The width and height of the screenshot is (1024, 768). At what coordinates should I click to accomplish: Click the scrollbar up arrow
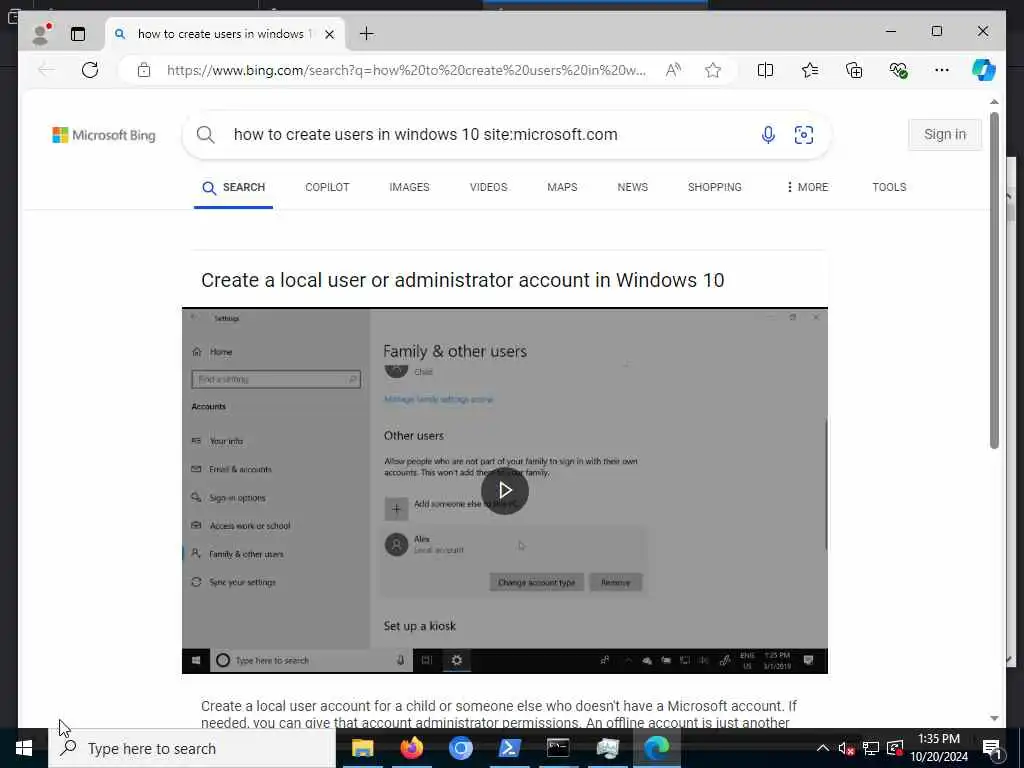click(x=994, y=102)
